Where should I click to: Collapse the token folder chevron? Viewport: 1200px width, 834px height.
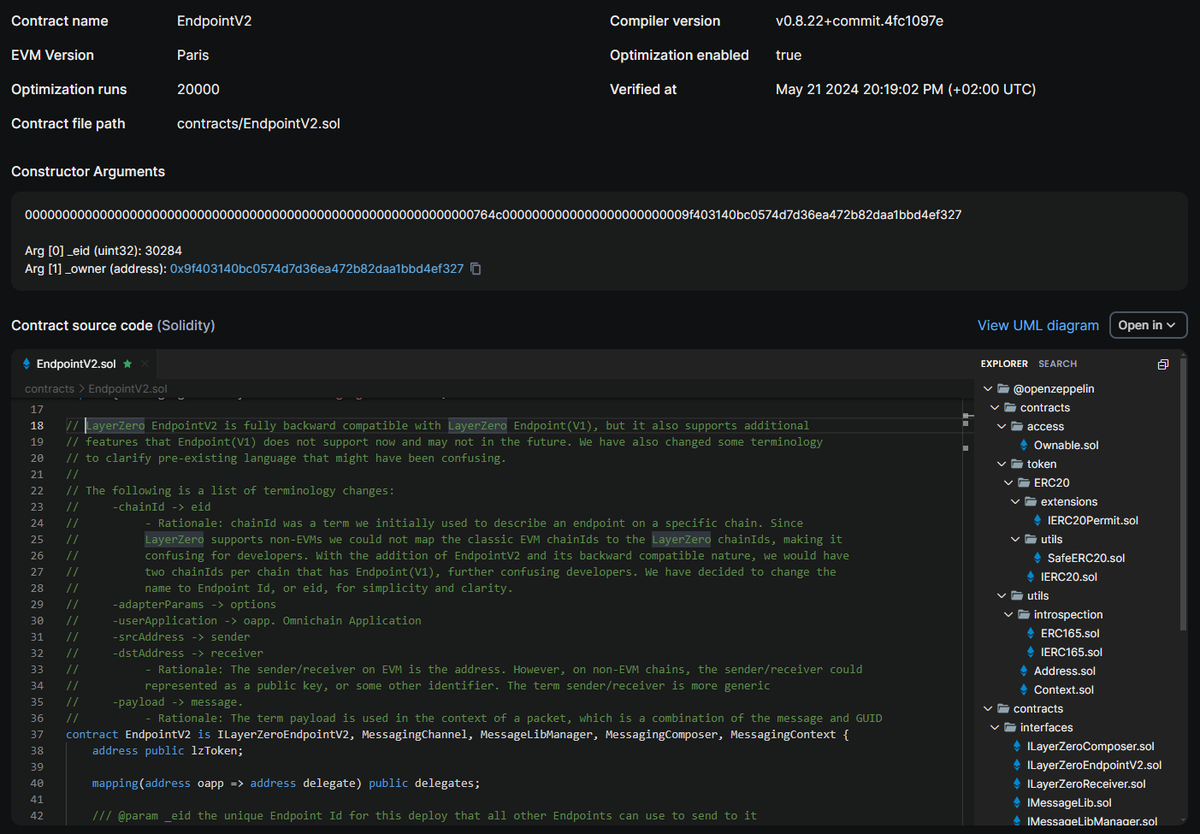point(1003,464)
